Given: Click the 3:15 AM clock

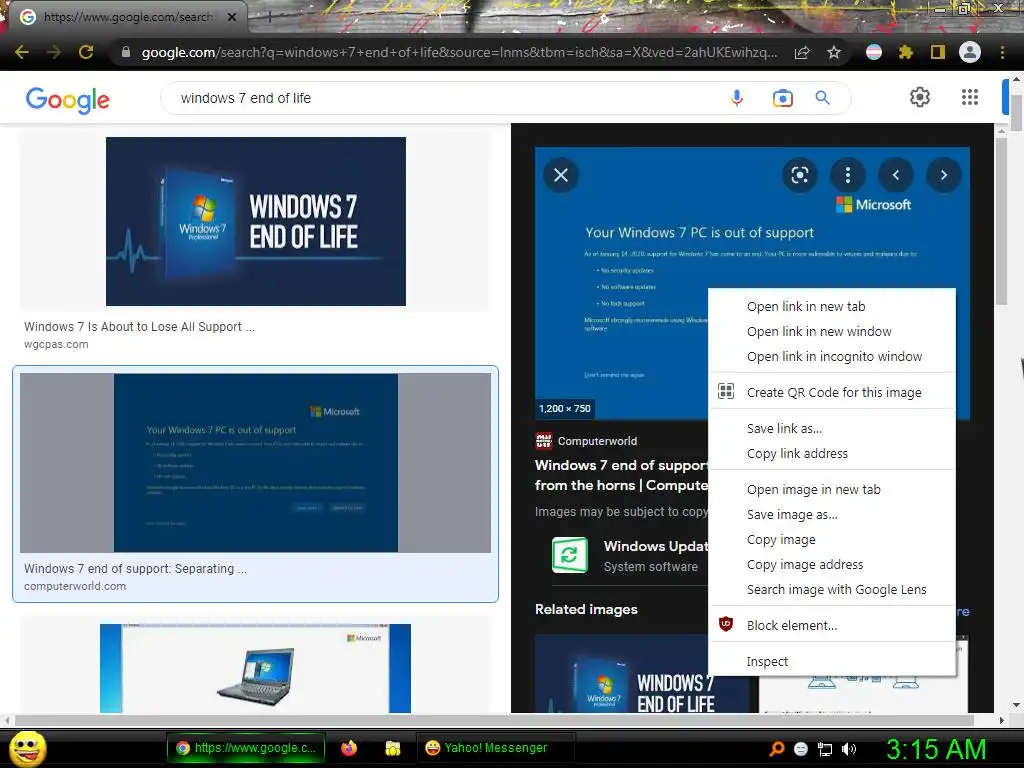Looking at the screenshot, I should click(x=936, y=749).
